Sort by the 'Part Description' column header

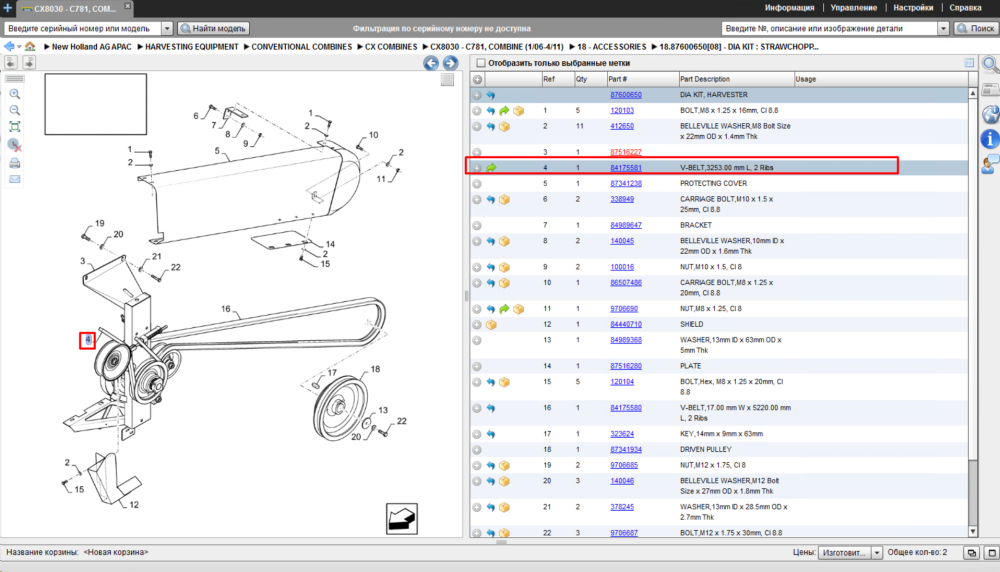pos(736,79)
